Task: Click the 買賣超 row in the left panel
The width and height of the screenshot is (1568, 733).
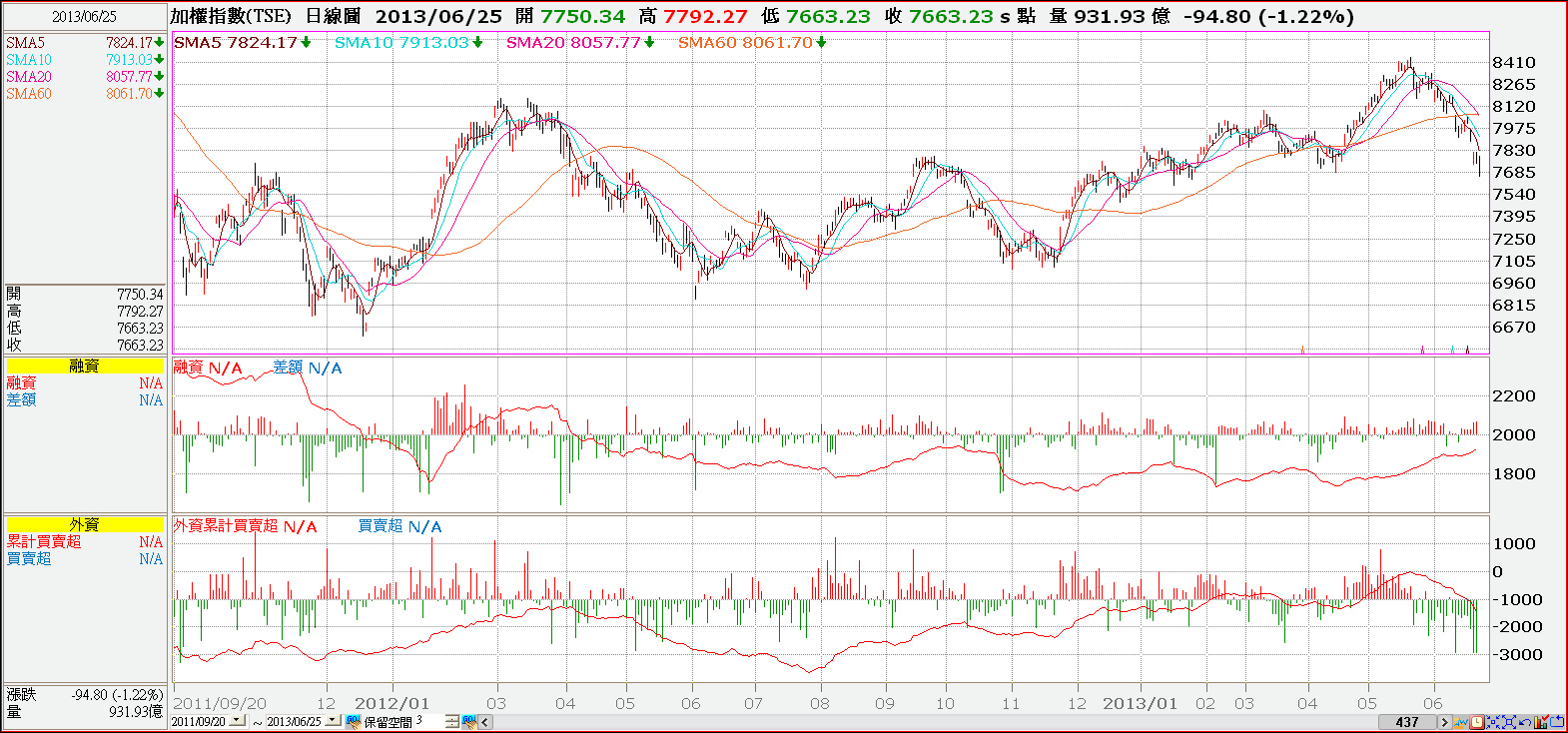Action: (x=85, y=558)
